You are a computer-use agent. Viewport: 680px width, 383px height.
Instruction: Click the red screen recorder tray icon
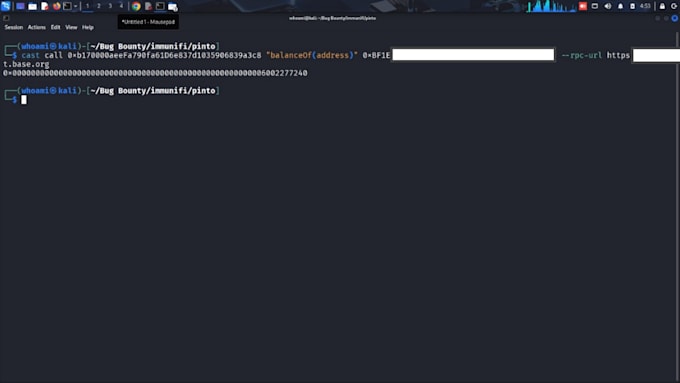pos(583,6)
